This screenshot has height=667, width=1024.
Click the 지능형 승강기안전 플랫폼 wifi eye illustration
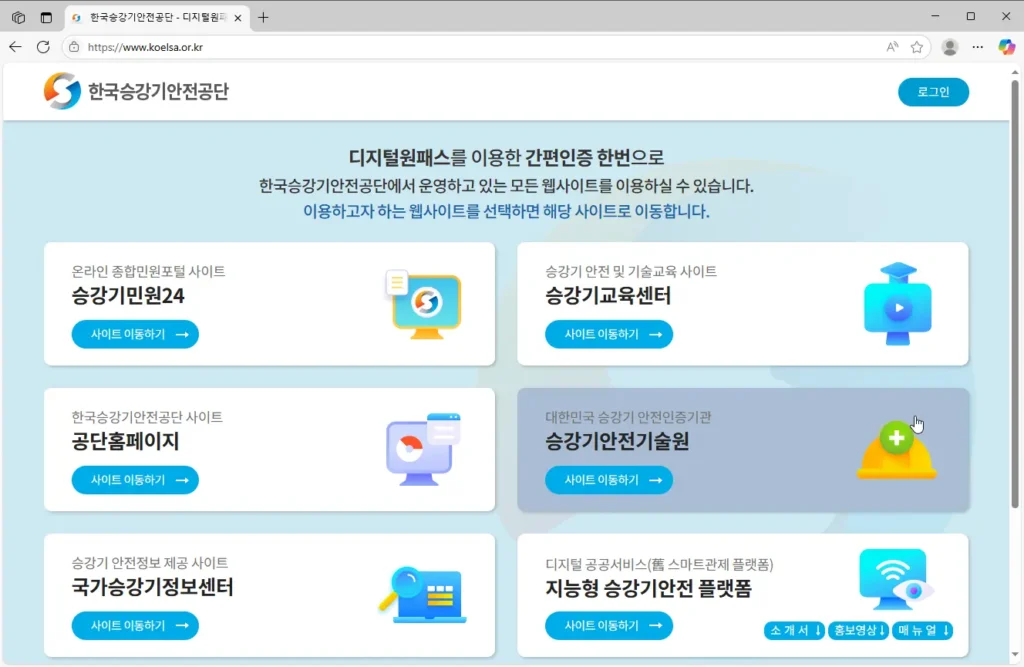(896, 579)
